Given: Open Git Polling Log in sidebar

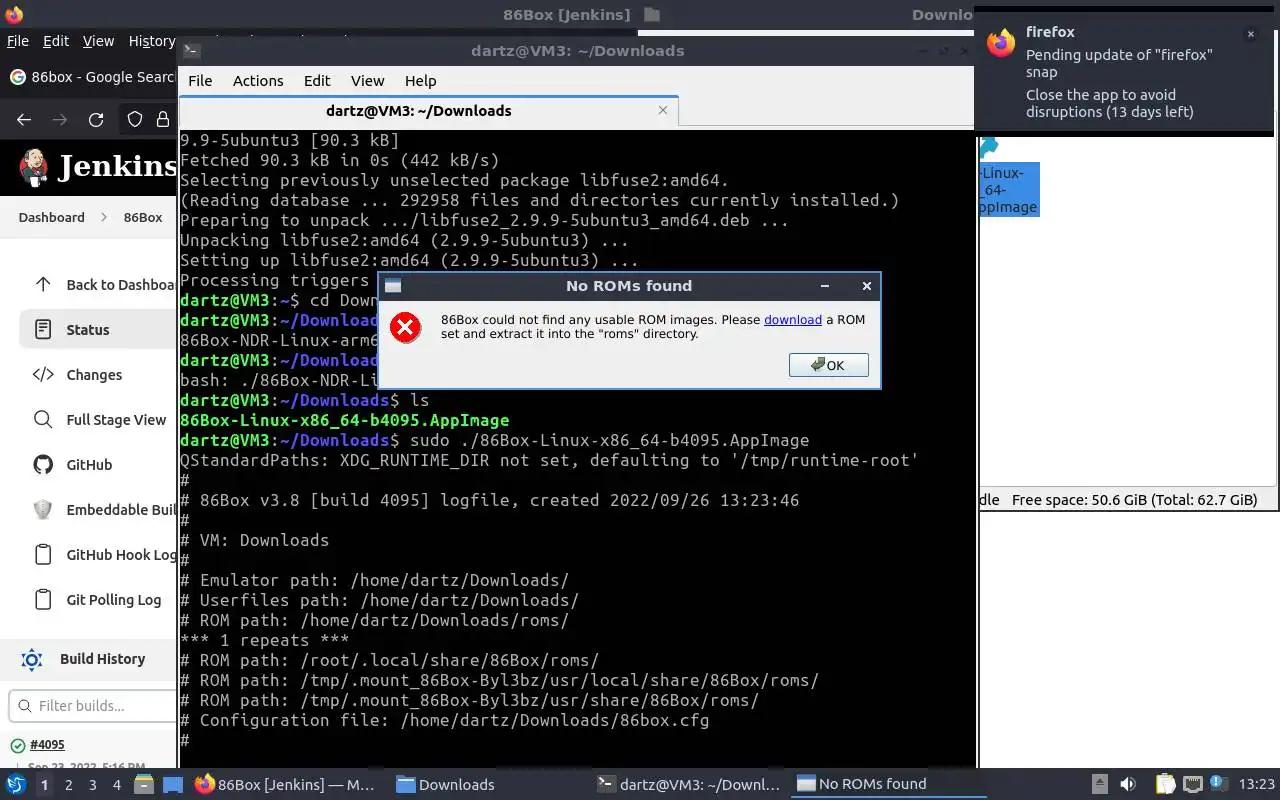Looking at the screenshot, I should click(113, 600).
